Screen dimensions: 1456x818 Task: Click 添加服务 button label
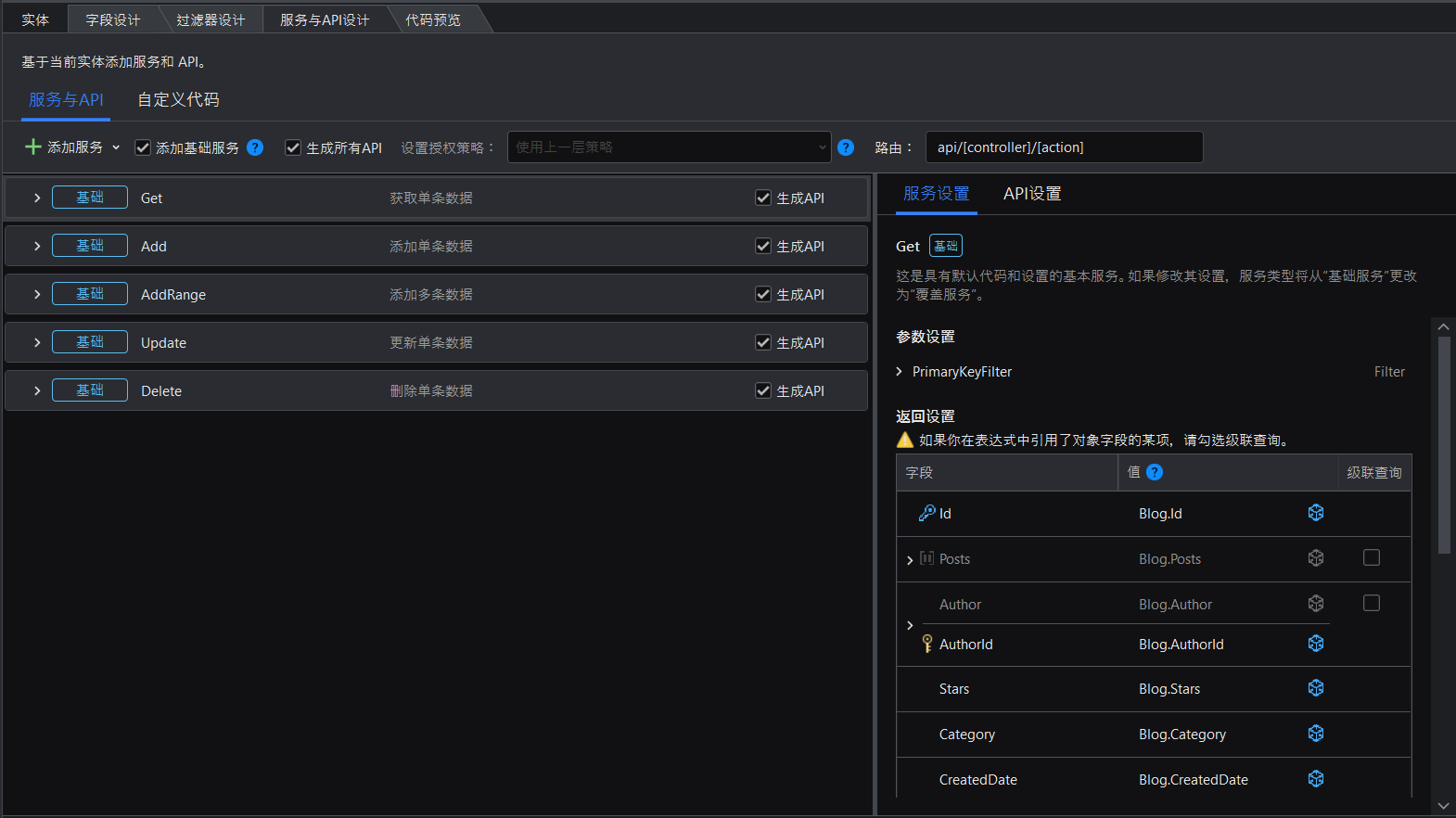click(x=75, y=147)
